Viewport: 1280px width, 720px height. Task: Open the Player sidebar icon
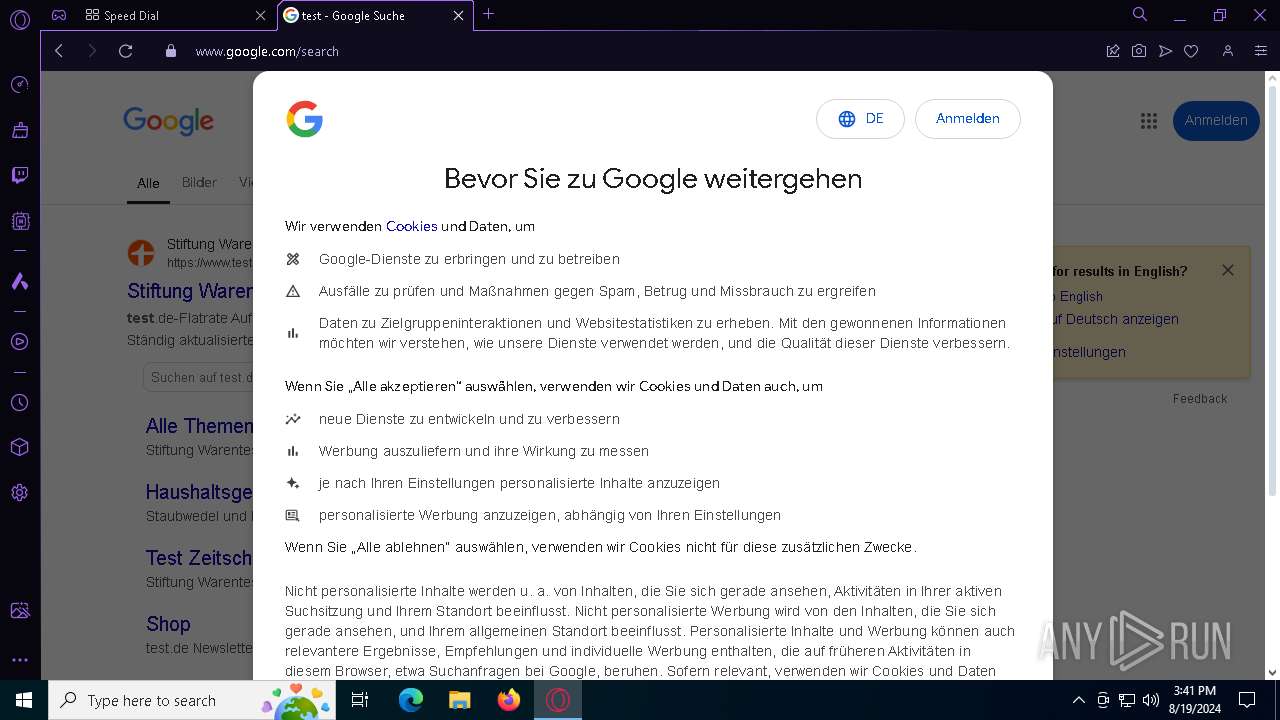tap(19, 341)
